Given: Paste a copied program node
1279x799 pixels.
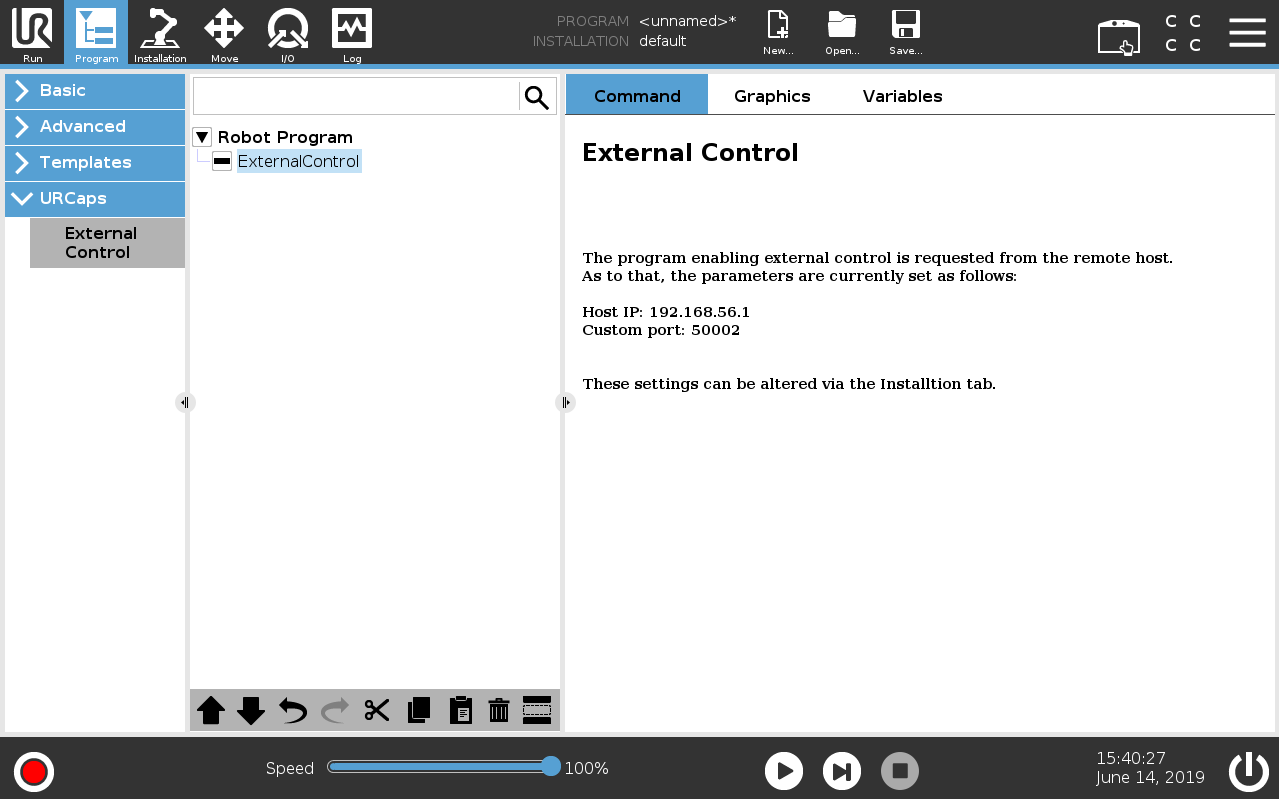Looking at the screenshot, I should [461, 710].
